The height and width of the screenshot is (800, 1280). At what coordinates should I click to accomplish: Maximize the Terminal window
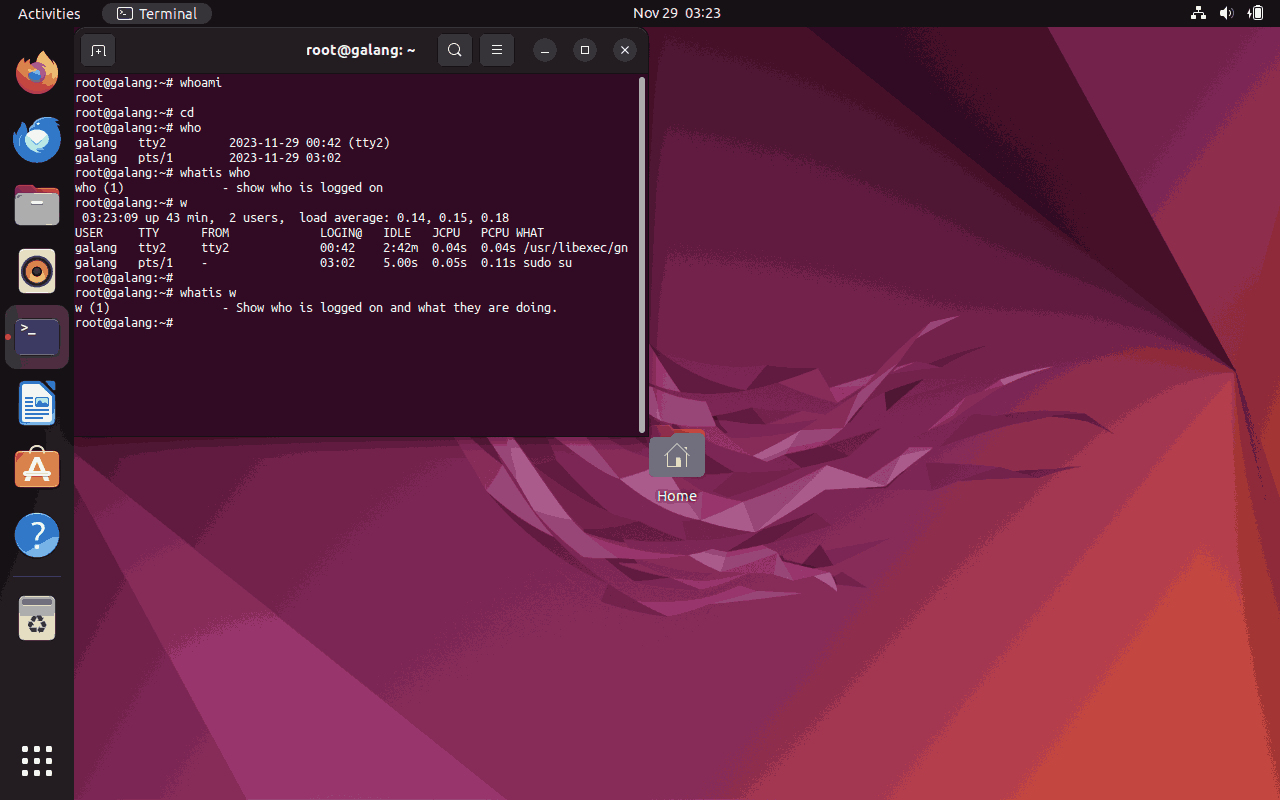click(x=585, y=50)
